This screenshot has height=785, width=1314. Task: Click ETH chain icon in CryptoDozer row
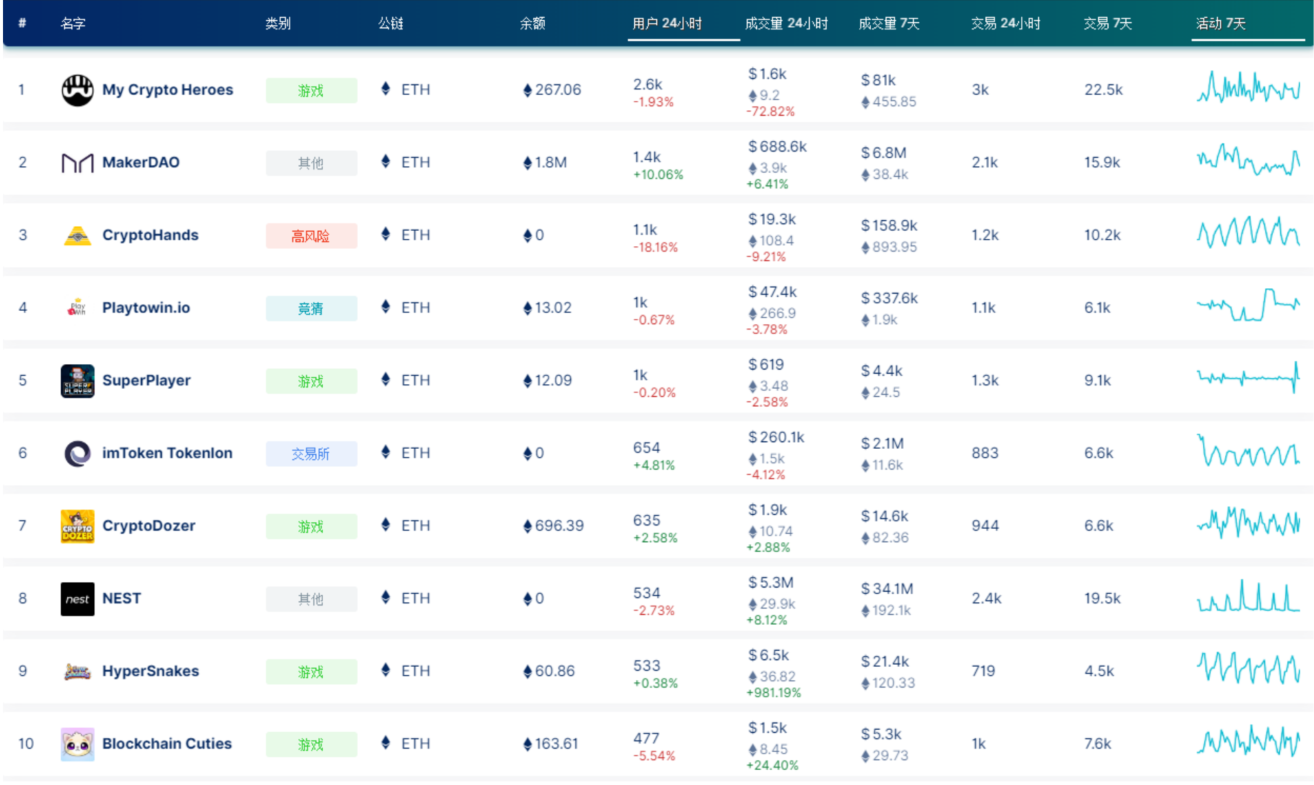point(386,525)
